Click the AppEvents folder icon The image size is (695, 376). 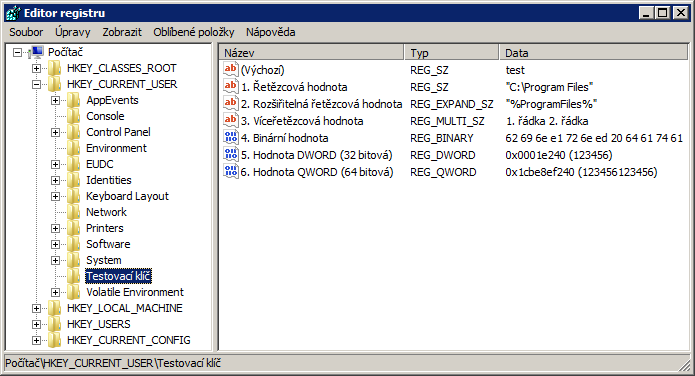74,100
